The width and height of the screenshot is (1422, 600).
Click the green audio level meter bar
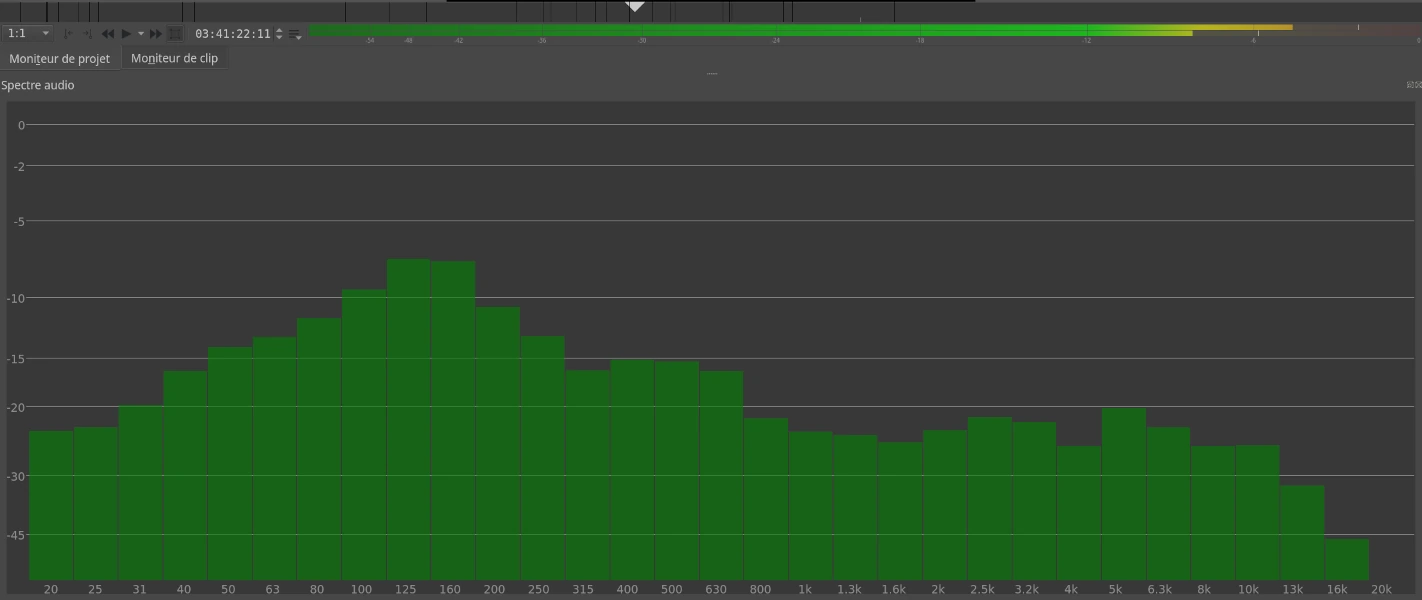coord(750,31)
